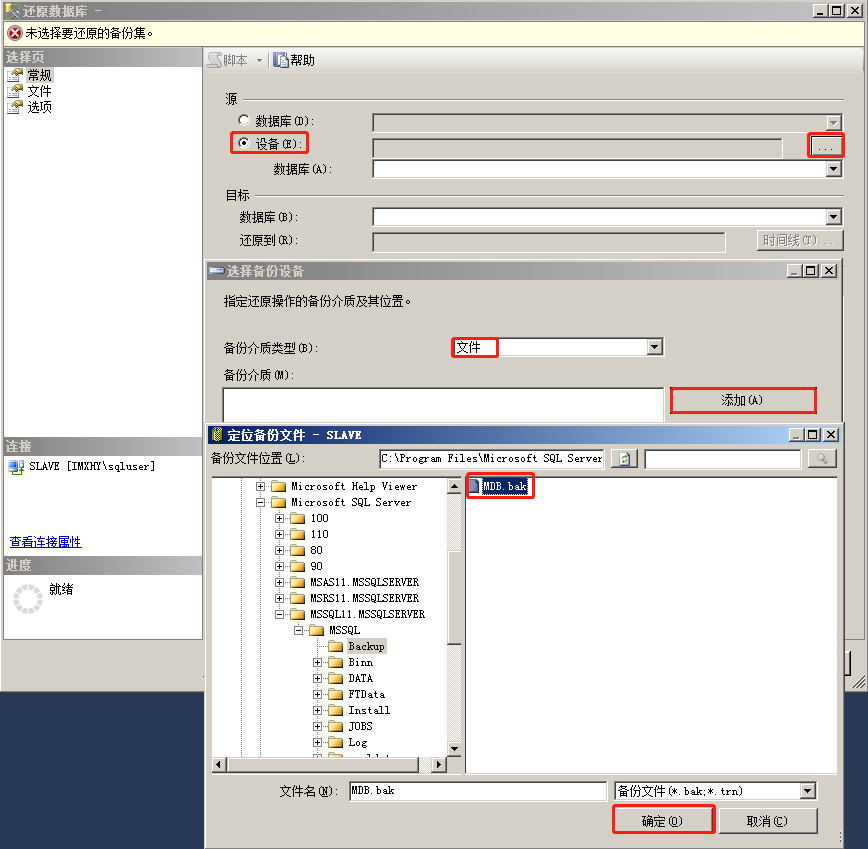Viewport: 868px width, 849px height.
Task: Open the source 数据库(A) dropdown
Action: pyautogui.click(x=834, y=169)
